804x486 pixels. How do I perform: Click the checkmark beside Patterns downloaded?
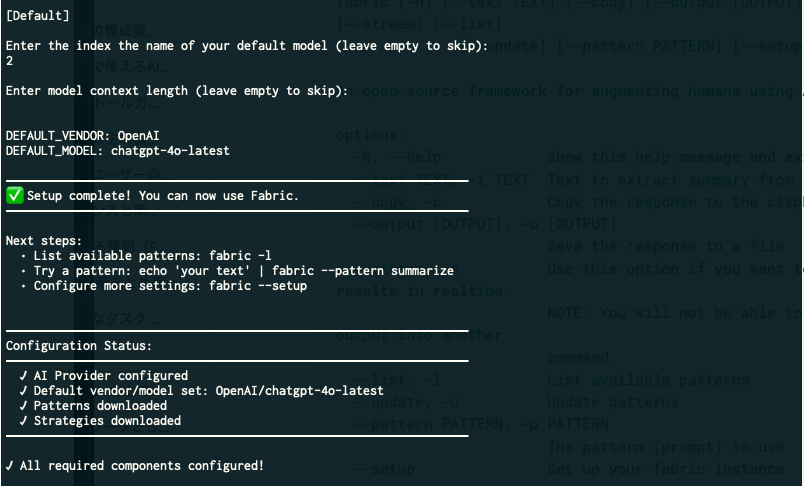point(22,406)
